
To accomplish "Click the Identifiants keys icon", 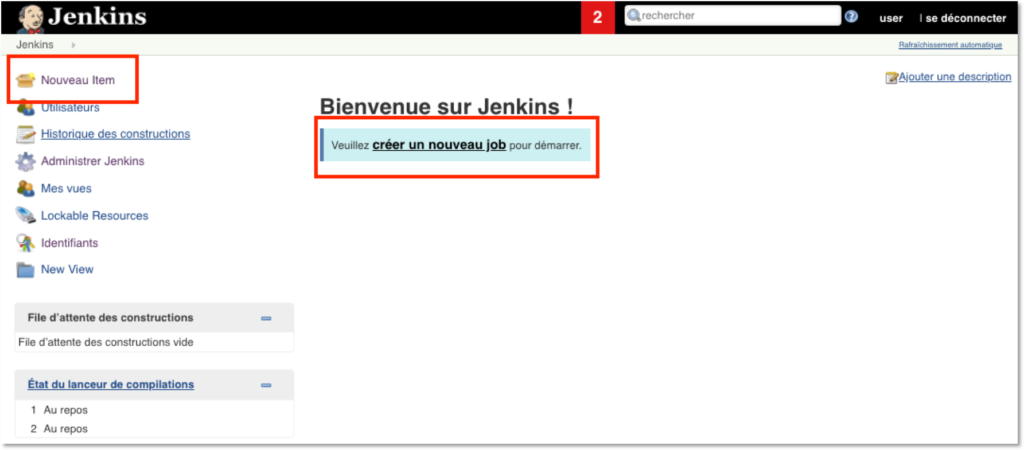I will click(x=25, y=243).
